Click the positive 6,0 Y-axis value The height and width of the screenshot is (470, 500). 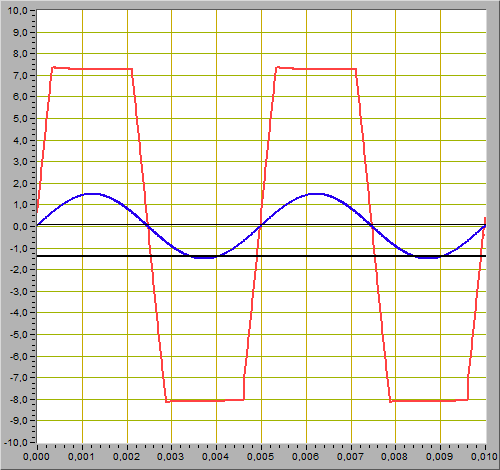[x=20, y=97]
